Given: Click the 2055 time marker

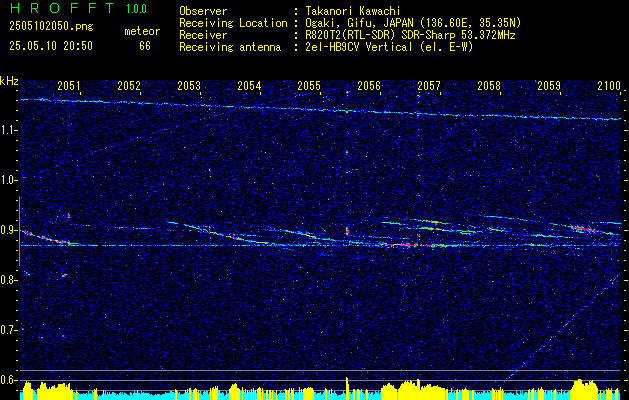Looking at the screenshot, I should click(309, 85).
